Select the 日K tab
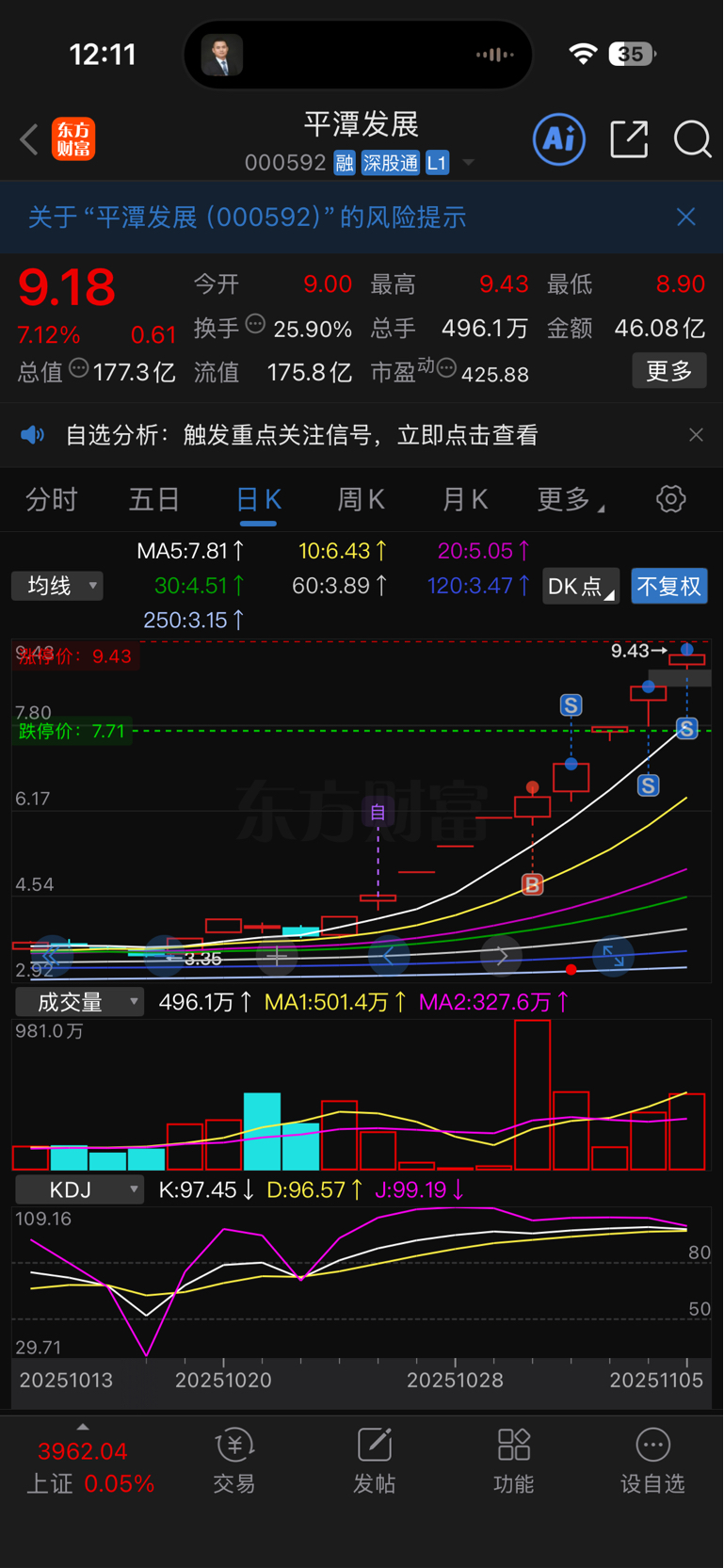 point(259,500)
